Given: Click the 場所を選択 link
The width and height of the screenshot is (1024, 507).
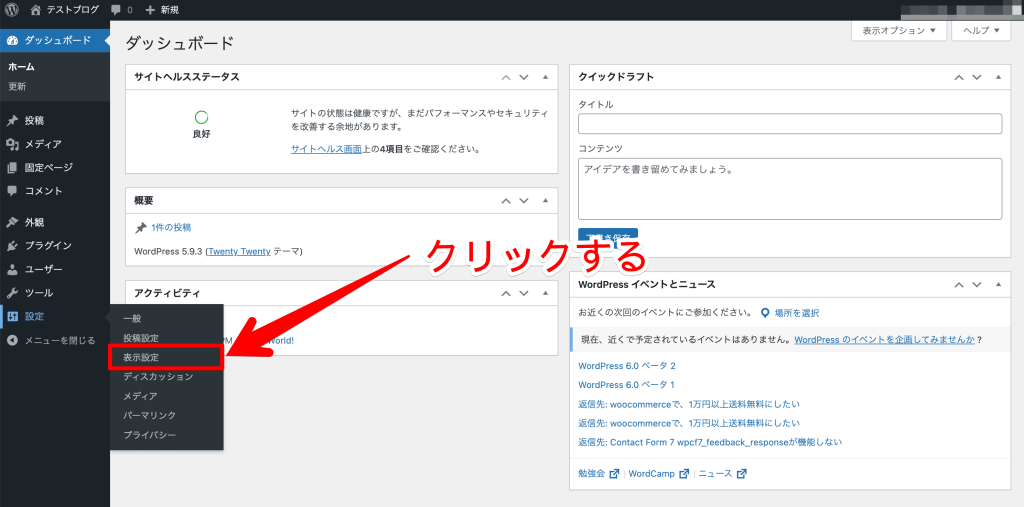Looking at the screenshot, I should [797, 313].
